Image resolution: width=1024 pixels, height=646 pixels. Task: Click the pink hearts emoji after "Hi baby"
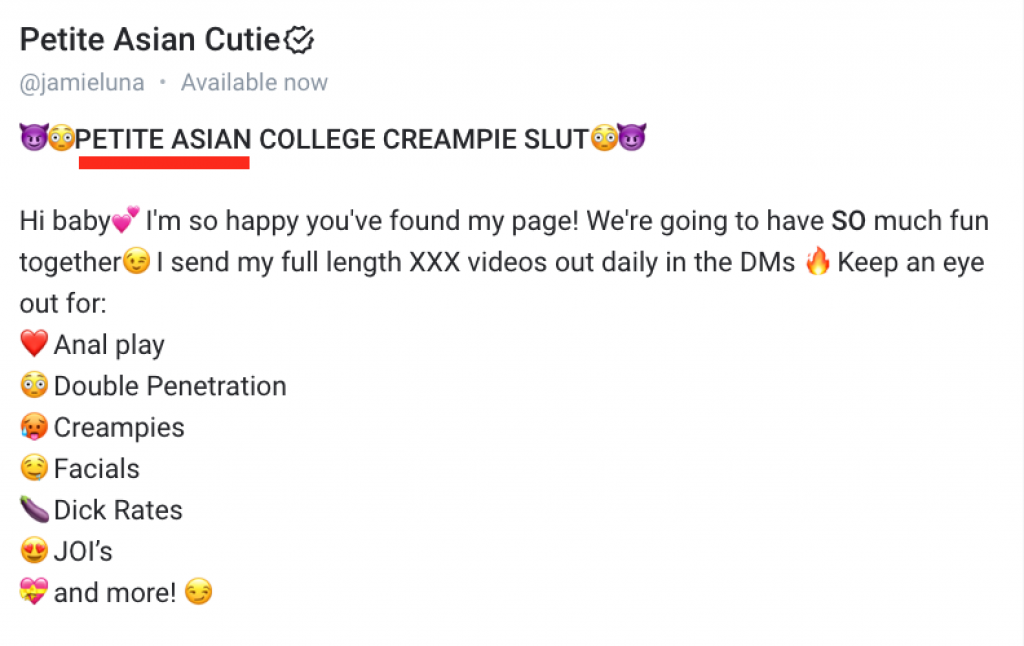[x=125, y=220]
